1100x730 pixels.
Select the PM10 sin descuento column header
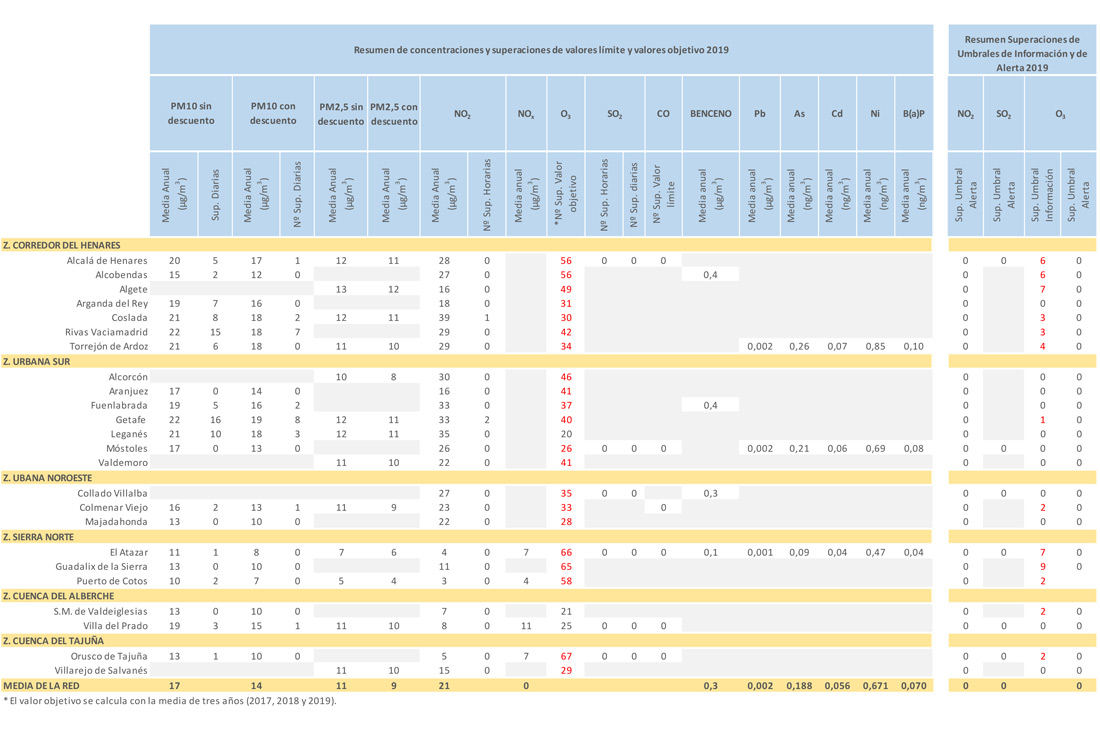tap(190, 114)
